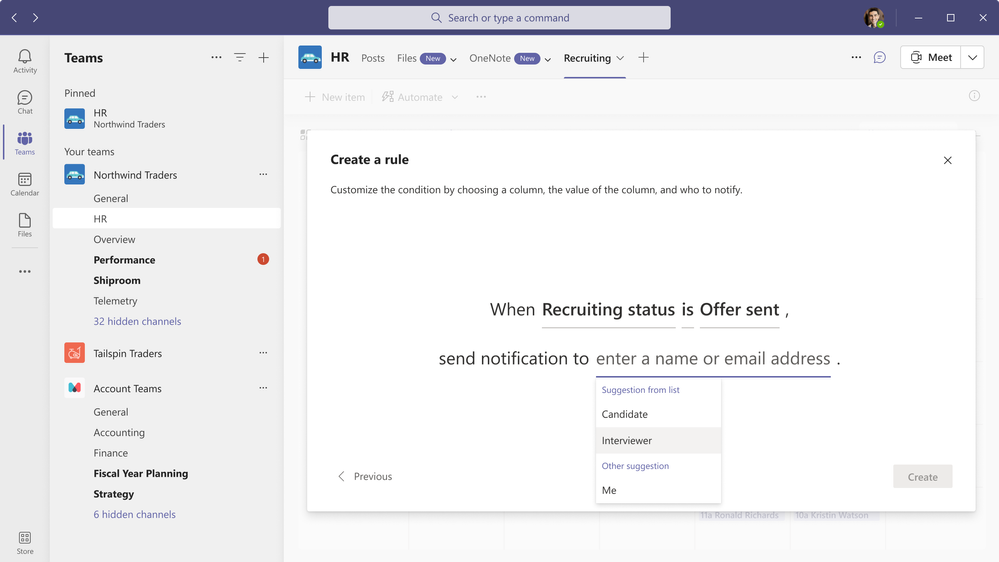This screenshot has width=999, height=562.
Task: Show more apps ellipsis in left rail
Action: click(25, 271)
